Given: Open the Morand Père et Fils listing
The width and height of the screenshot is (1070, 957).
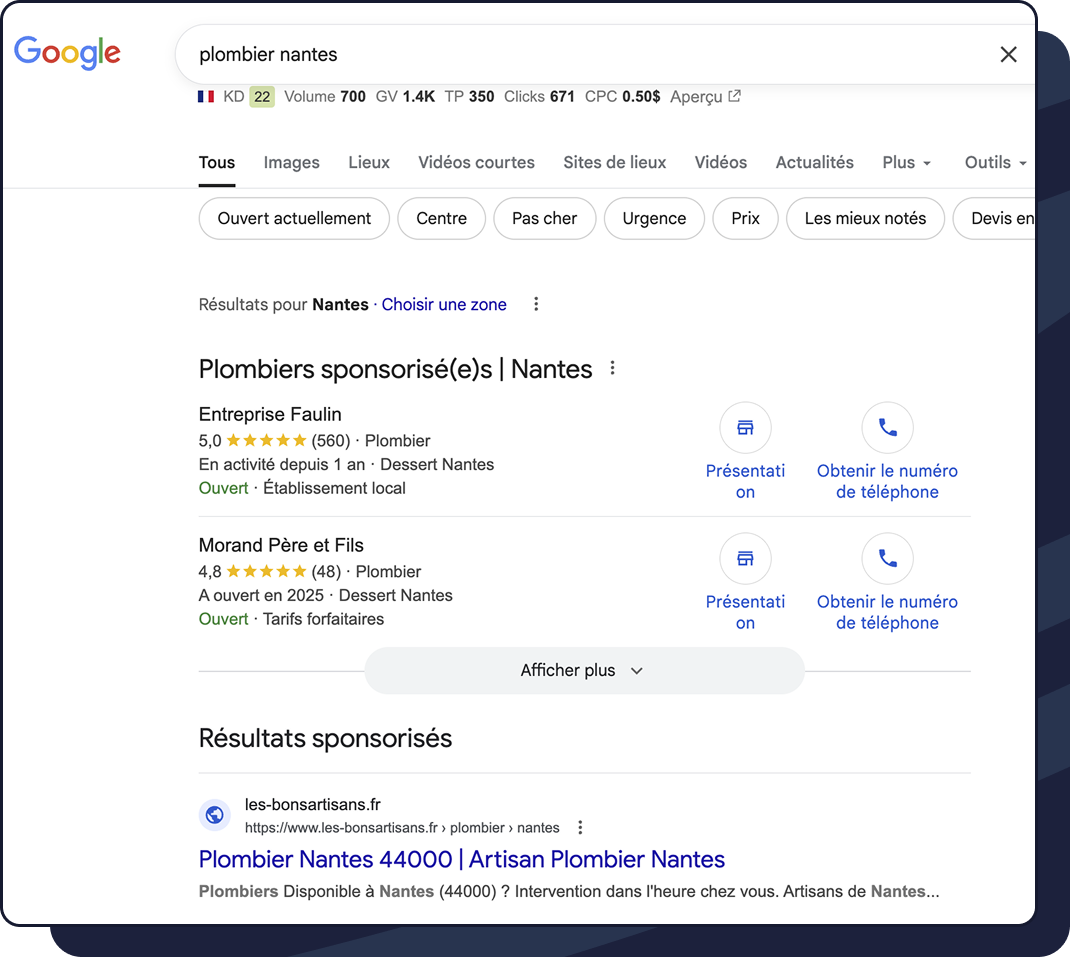Looking at the screenshot, I should click(281, 545).
